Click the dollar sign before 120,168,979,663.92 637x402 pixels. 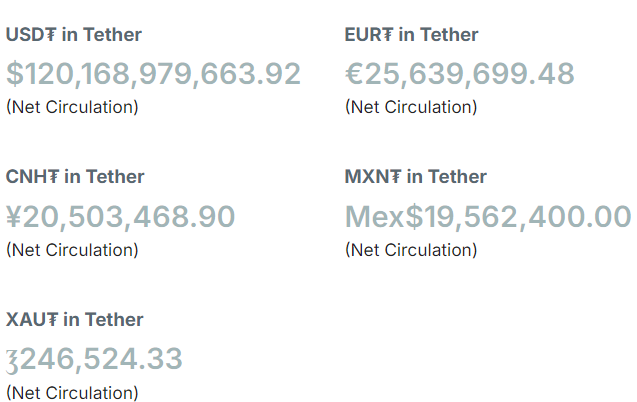(x=16, y=74)
